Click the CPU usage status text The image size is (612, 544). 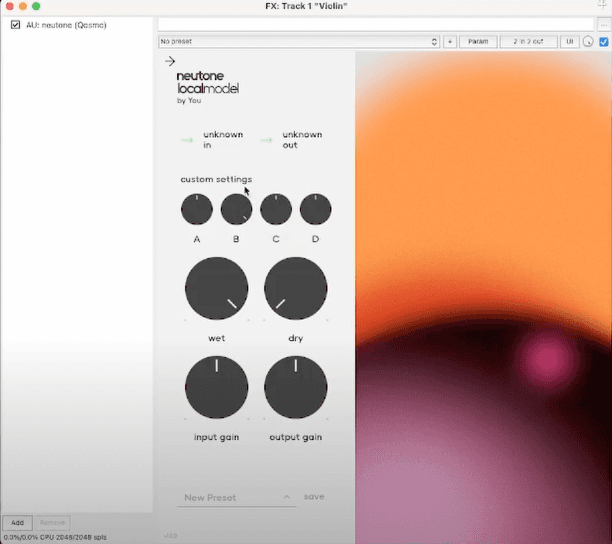[55, 537]
